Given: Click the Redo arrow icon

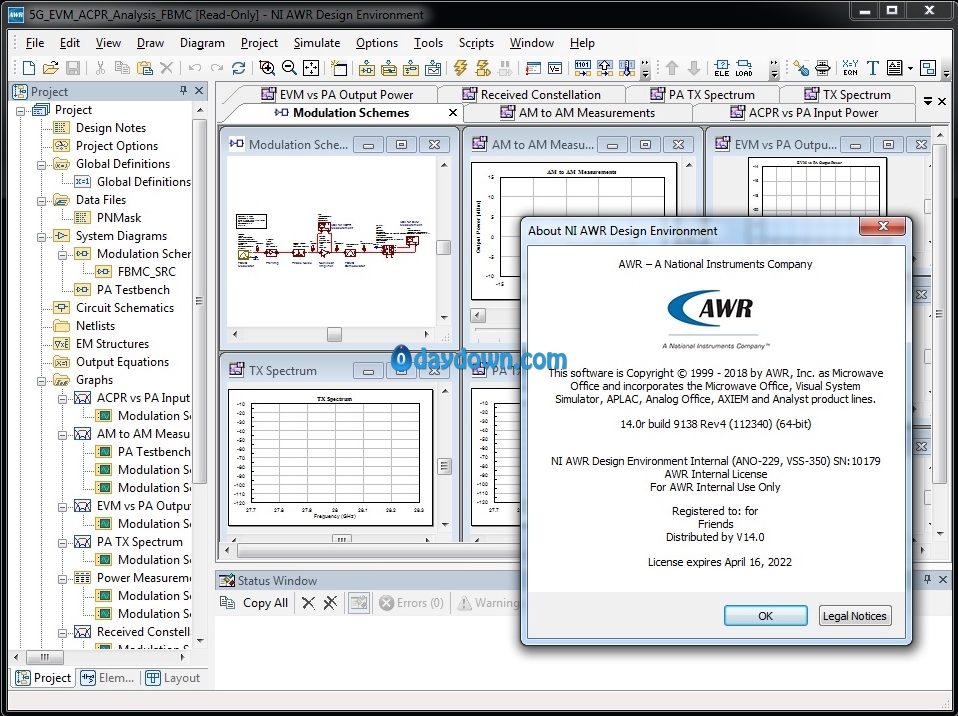Looking at the screenshot, I should tap(216, 68).
